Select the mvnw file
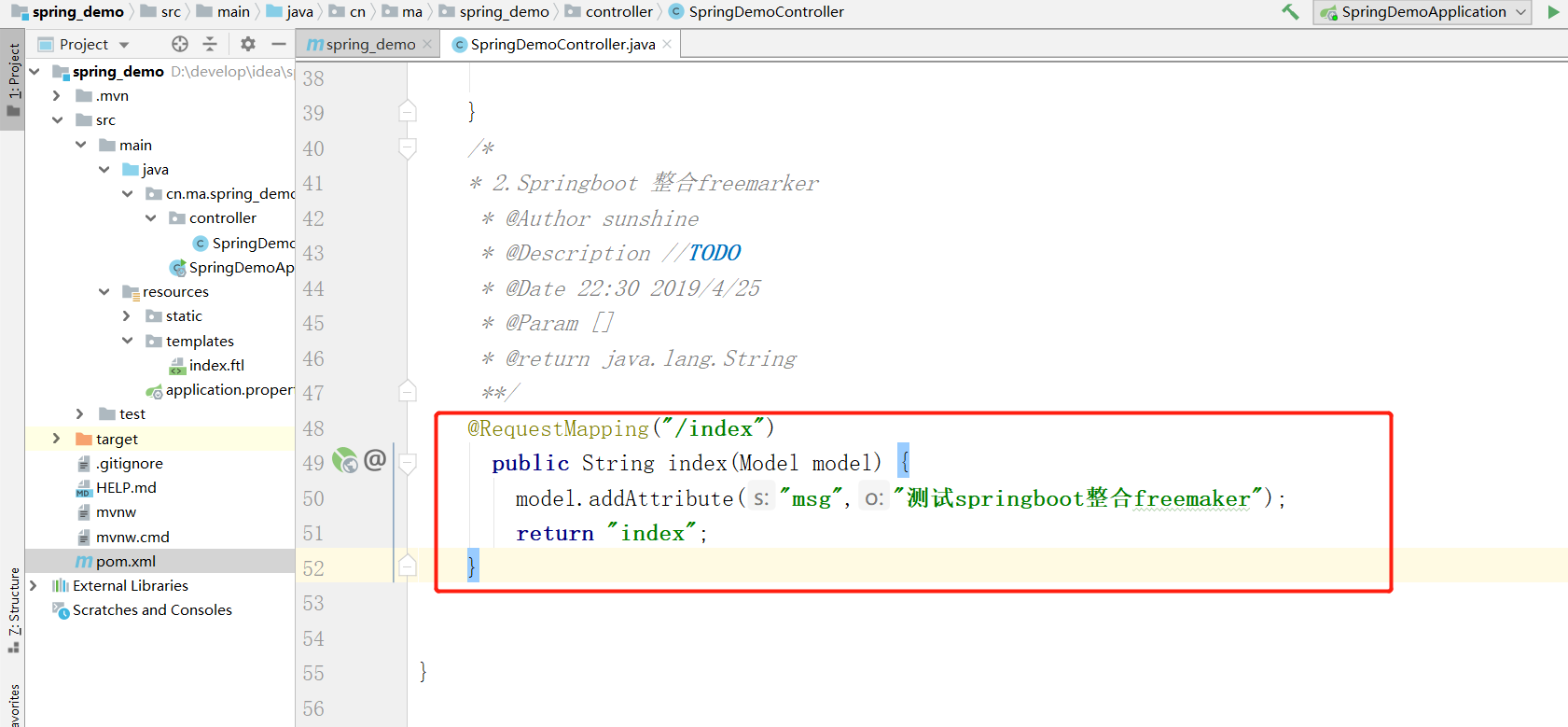1568x727 pixels. coord(106,511)
